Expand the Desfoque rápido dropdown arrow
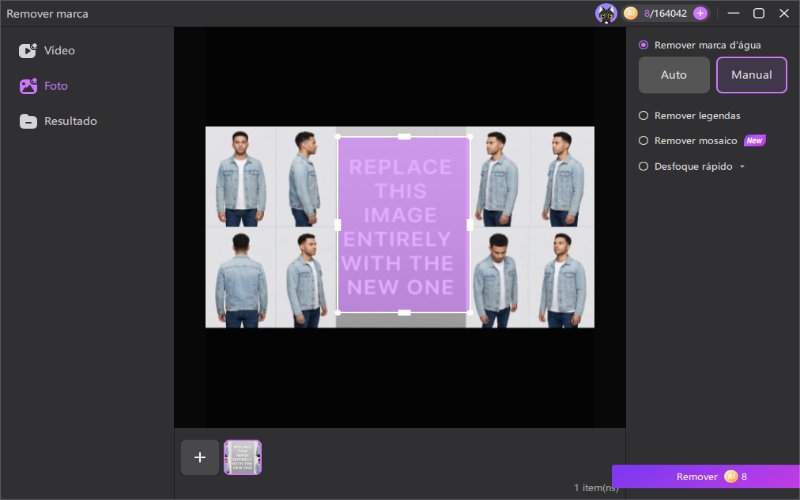This screenshot has width=800, height=500. tap(742, 166)
